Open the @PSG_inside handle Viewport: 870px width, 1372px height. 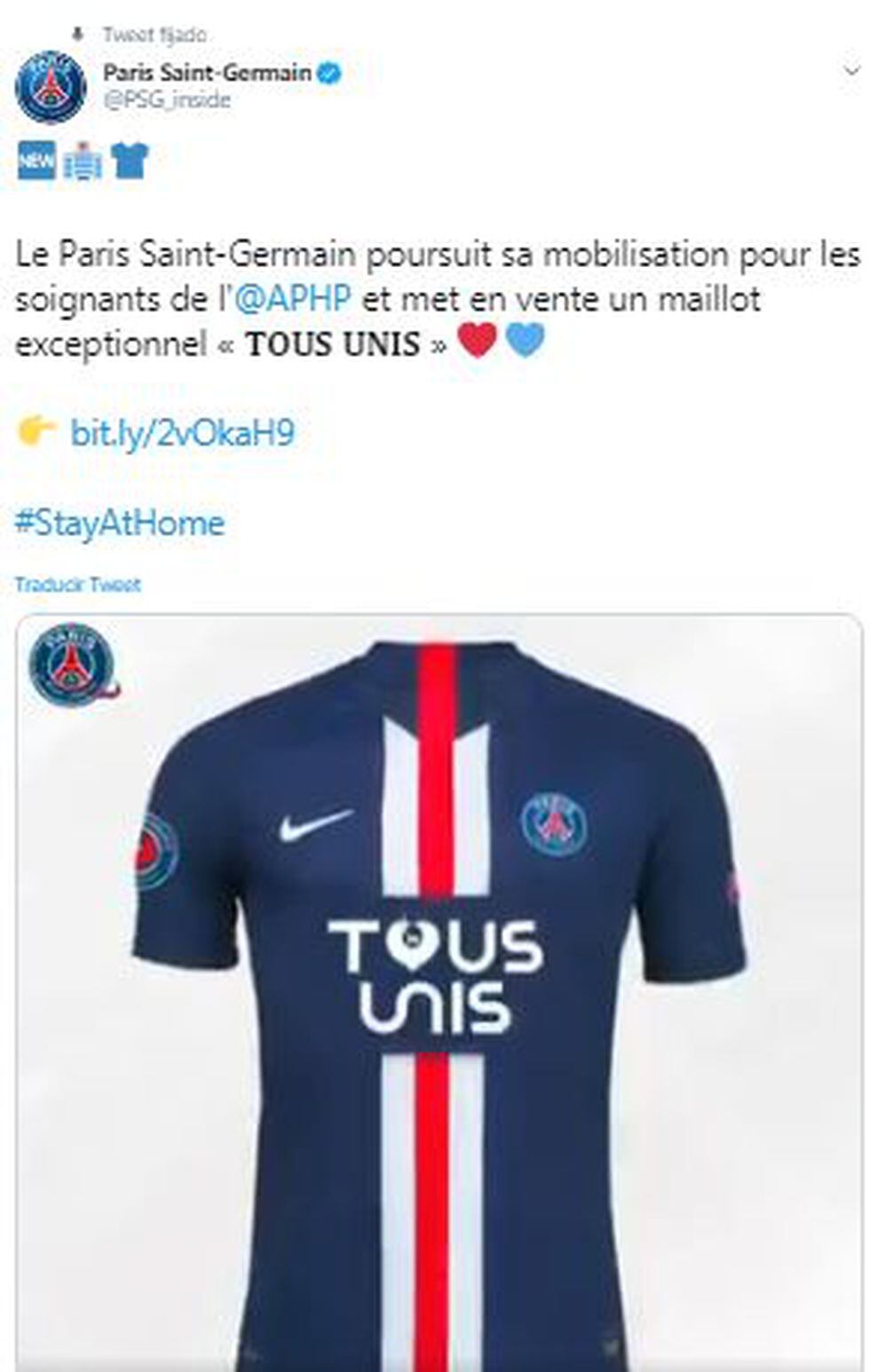[x=167, y=99]
